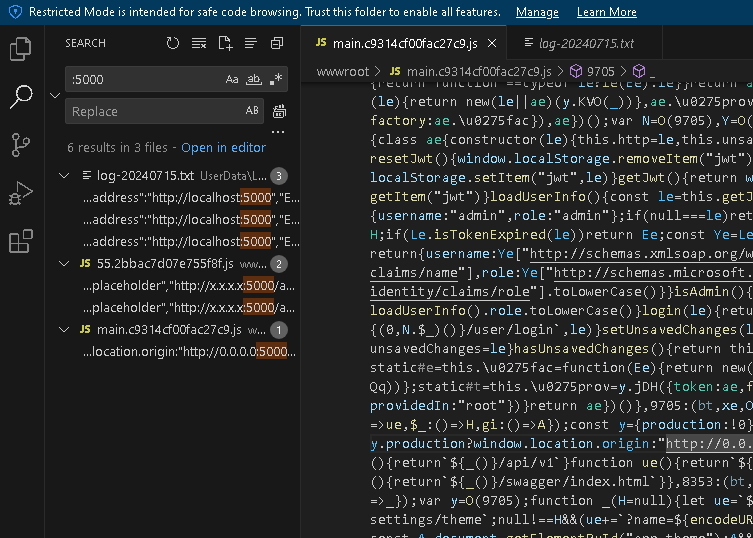Open the Run and Debug view
Image resolution: width=753 pixels, height=538 pixels.
pyautogui.click(x=21, y=193)
